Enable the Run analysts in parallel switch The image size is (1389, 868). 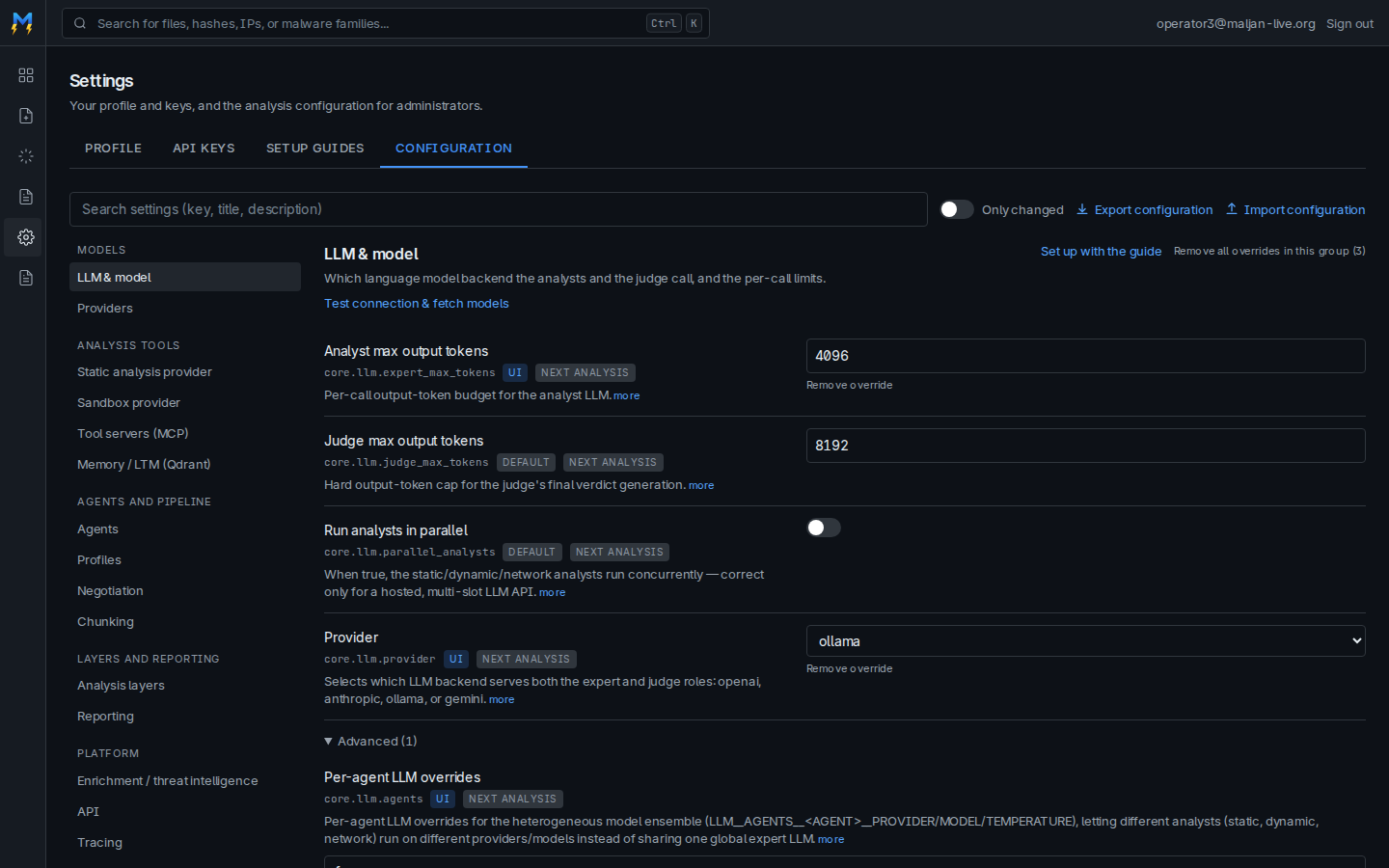pos(824,528)
